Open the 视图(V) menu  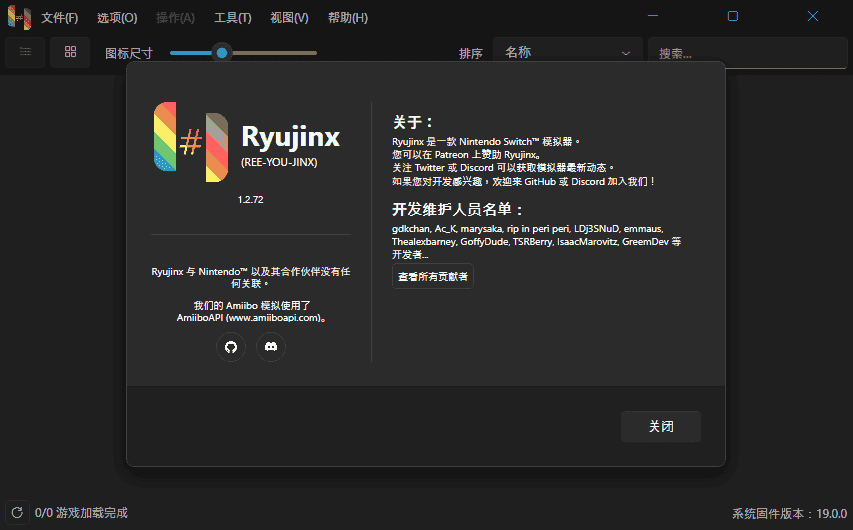tap(289, 18)
